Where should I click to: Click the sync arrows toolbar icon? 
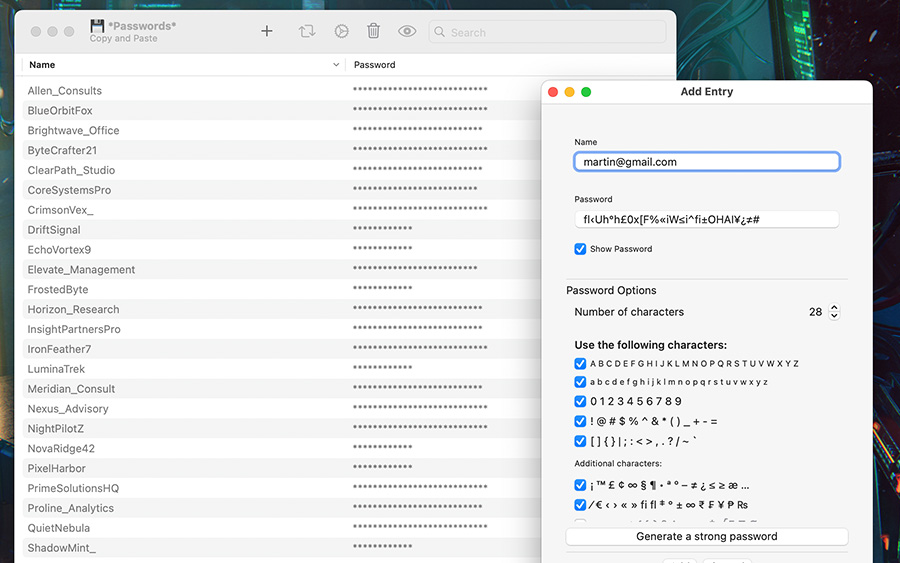[x=307, y=31]
